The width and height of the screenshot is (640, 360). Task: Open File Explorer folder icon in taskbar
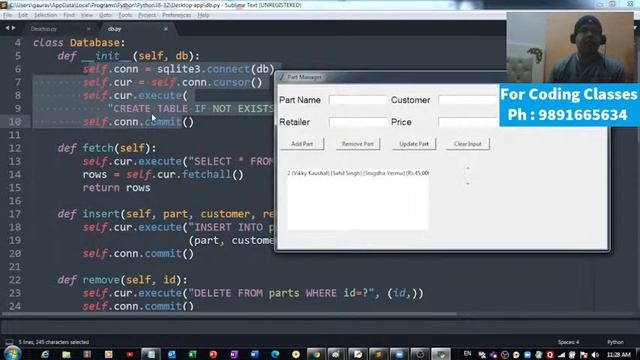coord(66,354)
